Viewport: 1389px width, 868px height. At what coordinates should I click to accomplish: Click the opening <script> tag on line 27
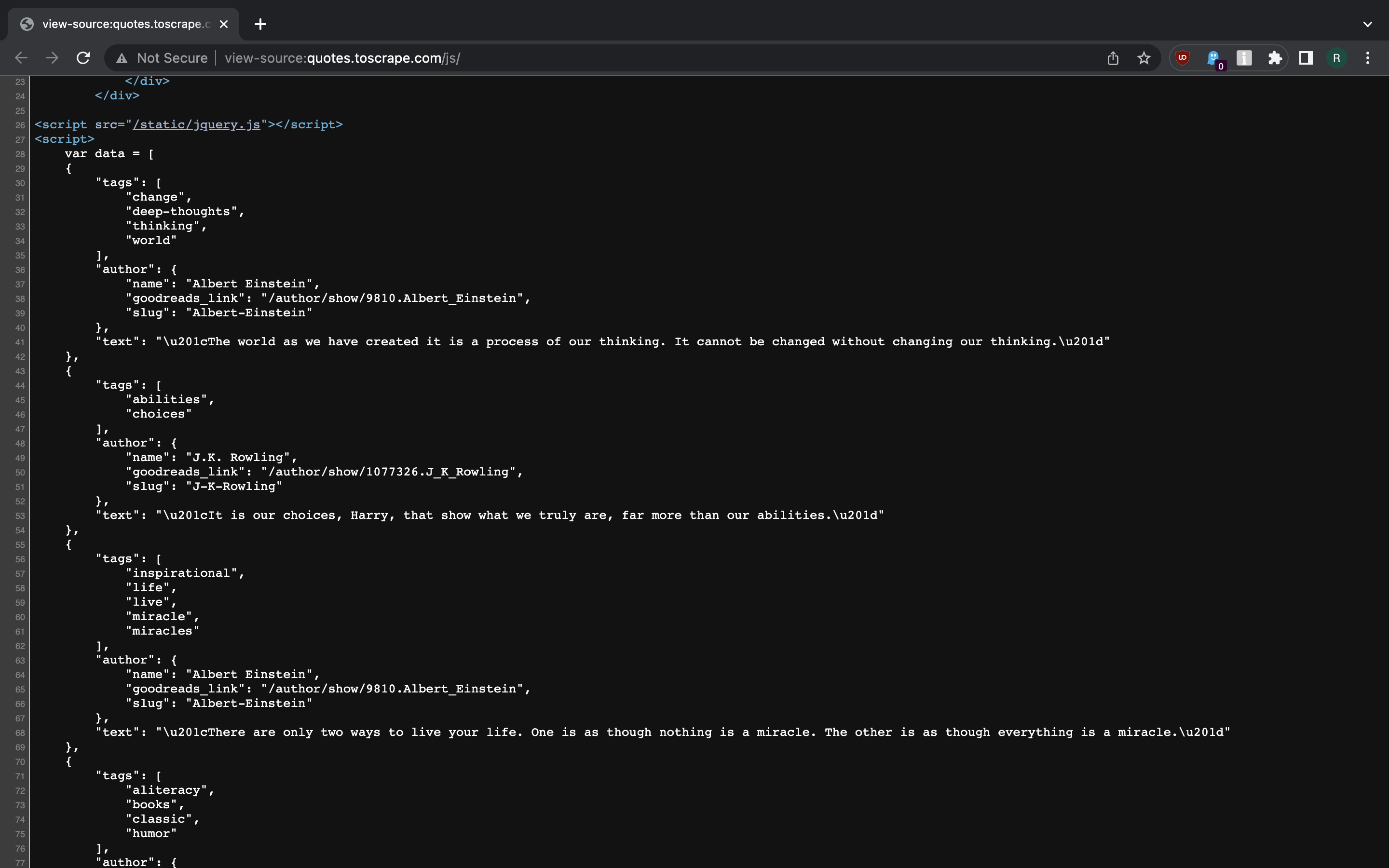point(64,139)
